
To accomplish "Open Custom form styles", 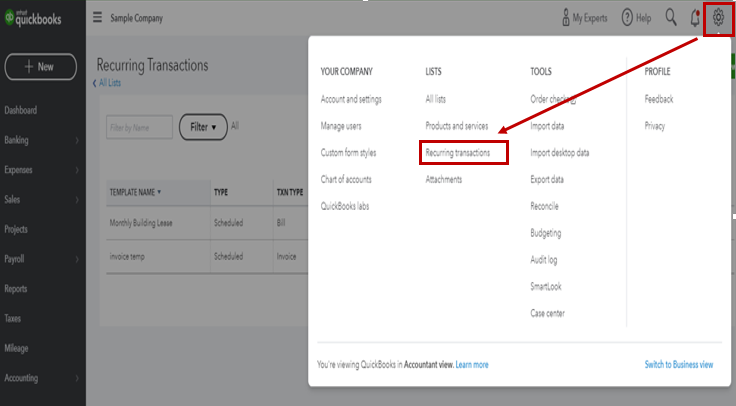I will 348,153.
